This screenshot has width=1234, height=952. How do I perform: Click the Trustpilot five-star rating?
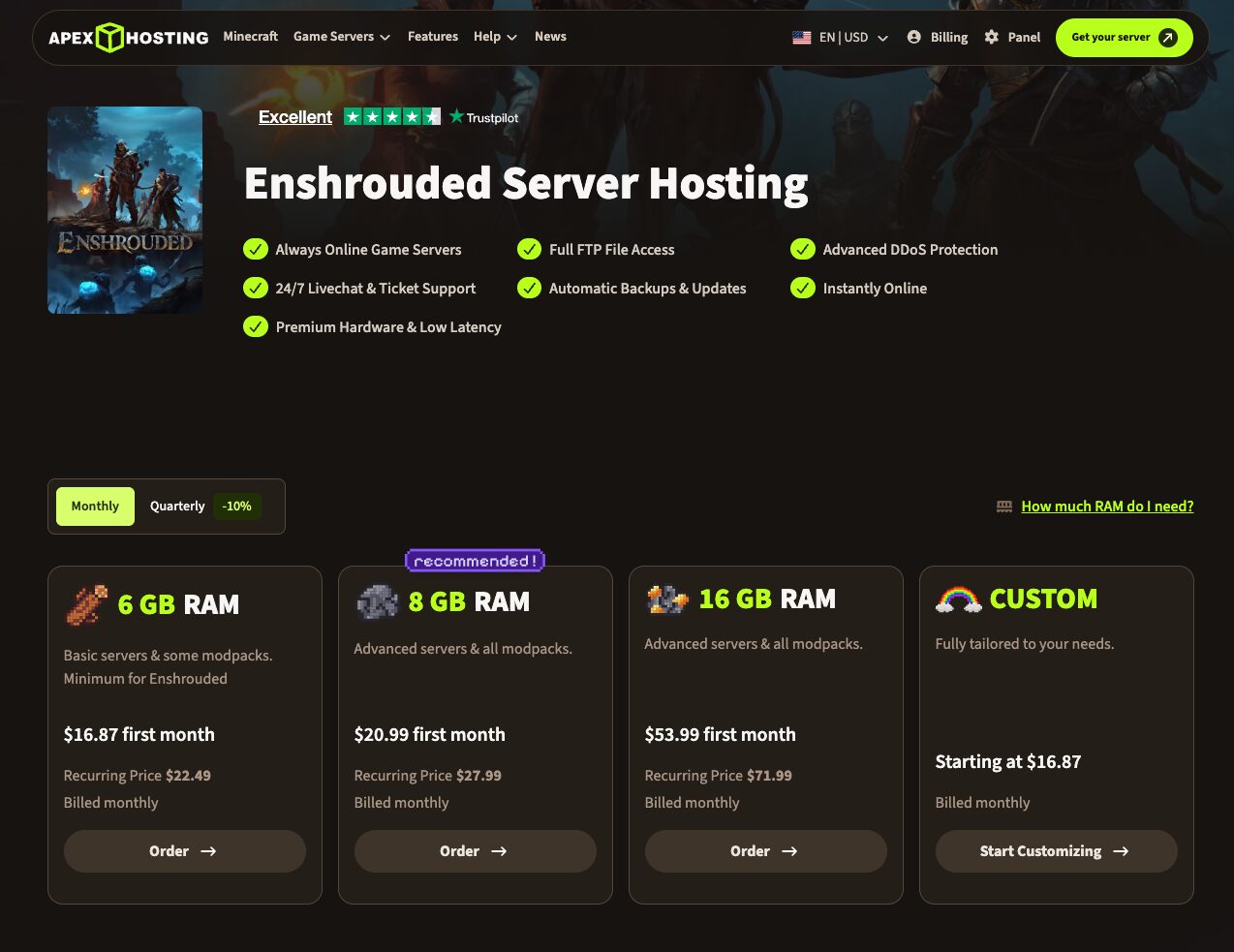(x=392, y=116)
